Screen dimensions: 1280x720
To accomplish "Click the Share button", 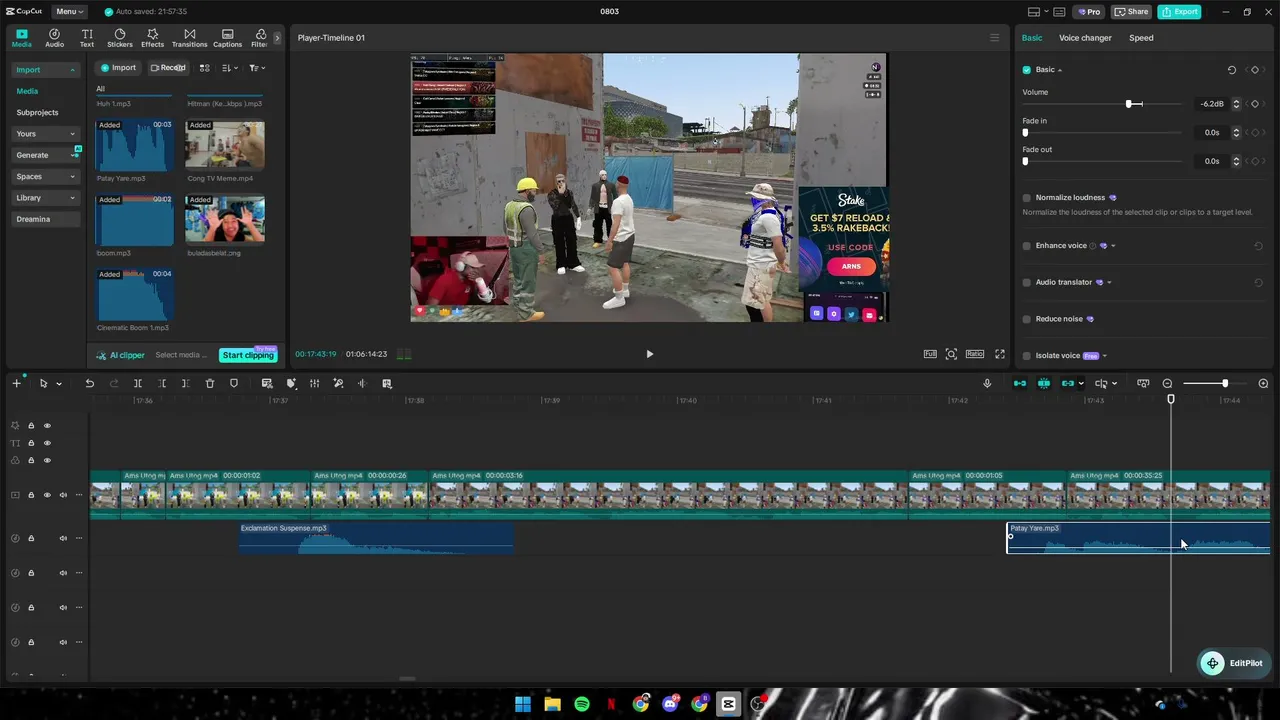I will pos(1131,12).
